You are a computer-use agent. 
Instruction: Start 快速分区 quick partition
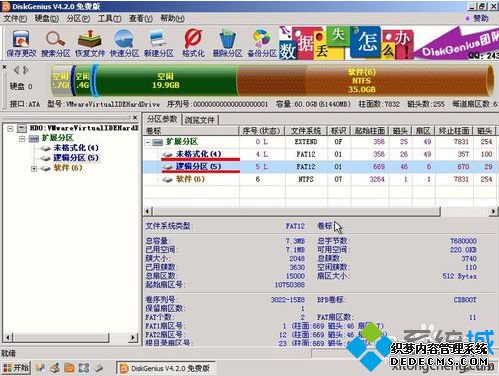tap(124, 43)
